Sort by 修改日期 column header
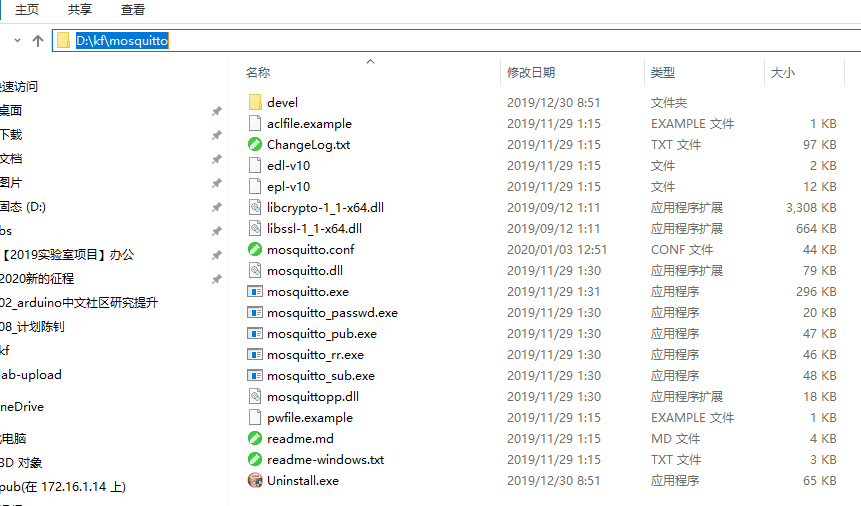This screenshot has width=861, height=506. coord(531,73)
